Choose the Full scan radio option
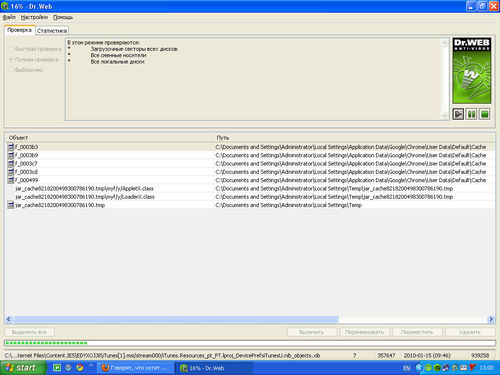 [11, 59]
